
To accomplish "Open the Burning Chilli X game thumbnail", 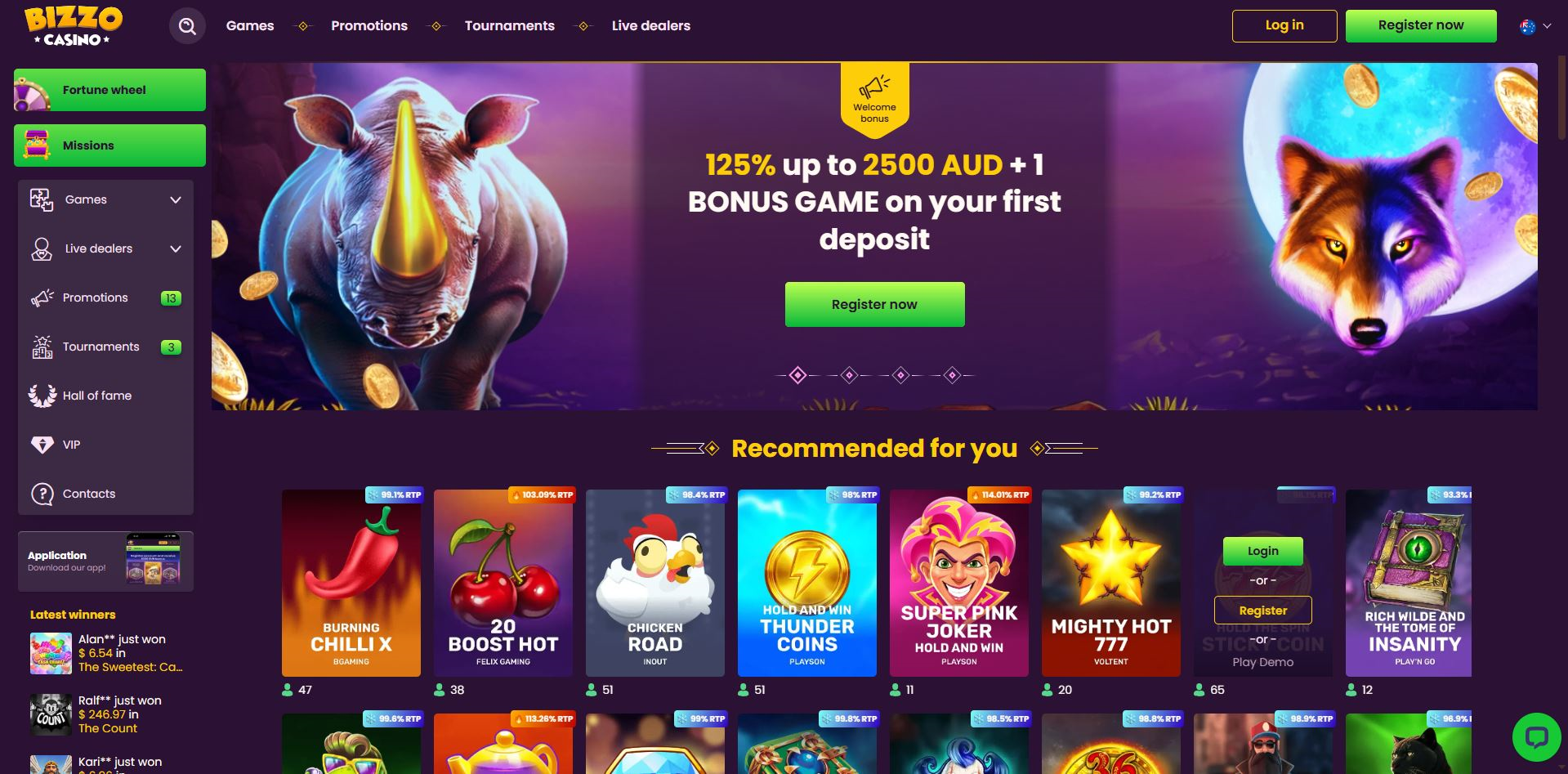I will pos(351,583).
